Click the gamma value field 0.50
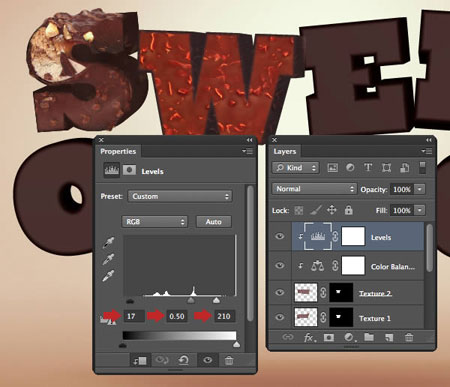The image size is (450, 387). 176,316
